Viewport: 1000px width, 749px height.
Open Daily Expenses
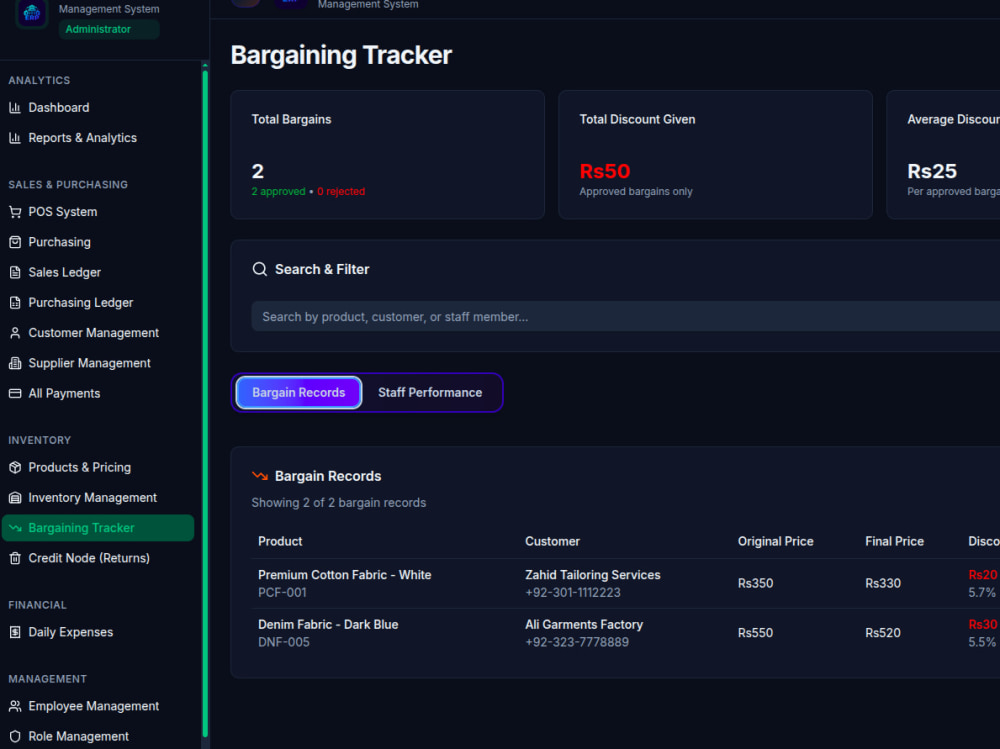[98, 632]
